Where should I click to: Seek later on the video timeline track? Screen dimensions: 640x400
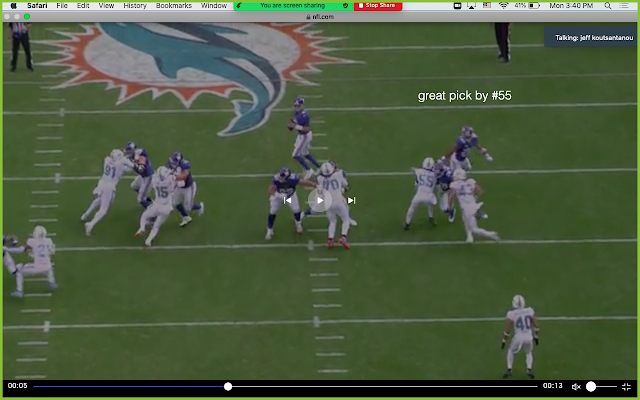[x=384, y=386]
